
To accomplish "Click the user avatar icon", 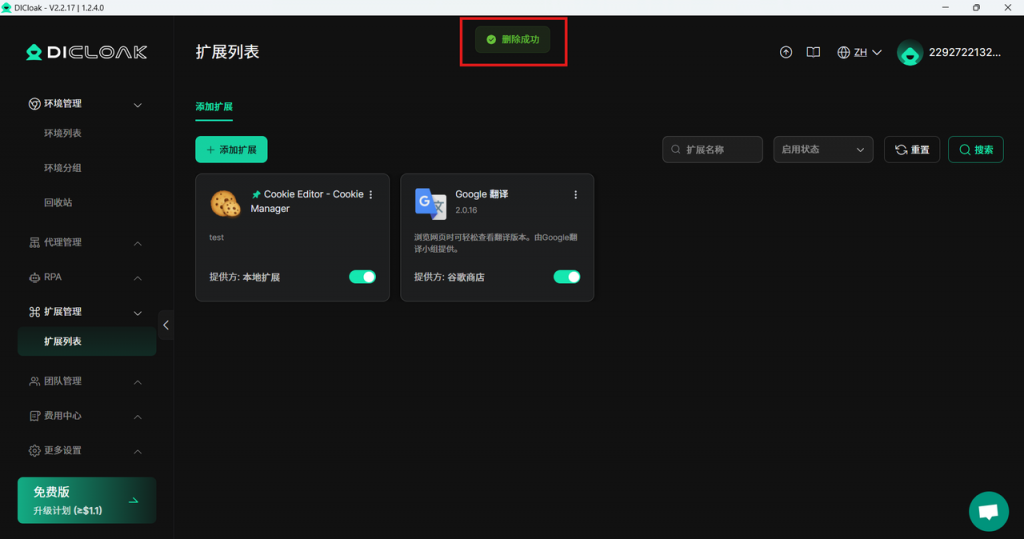I will [x=909, y=53].
